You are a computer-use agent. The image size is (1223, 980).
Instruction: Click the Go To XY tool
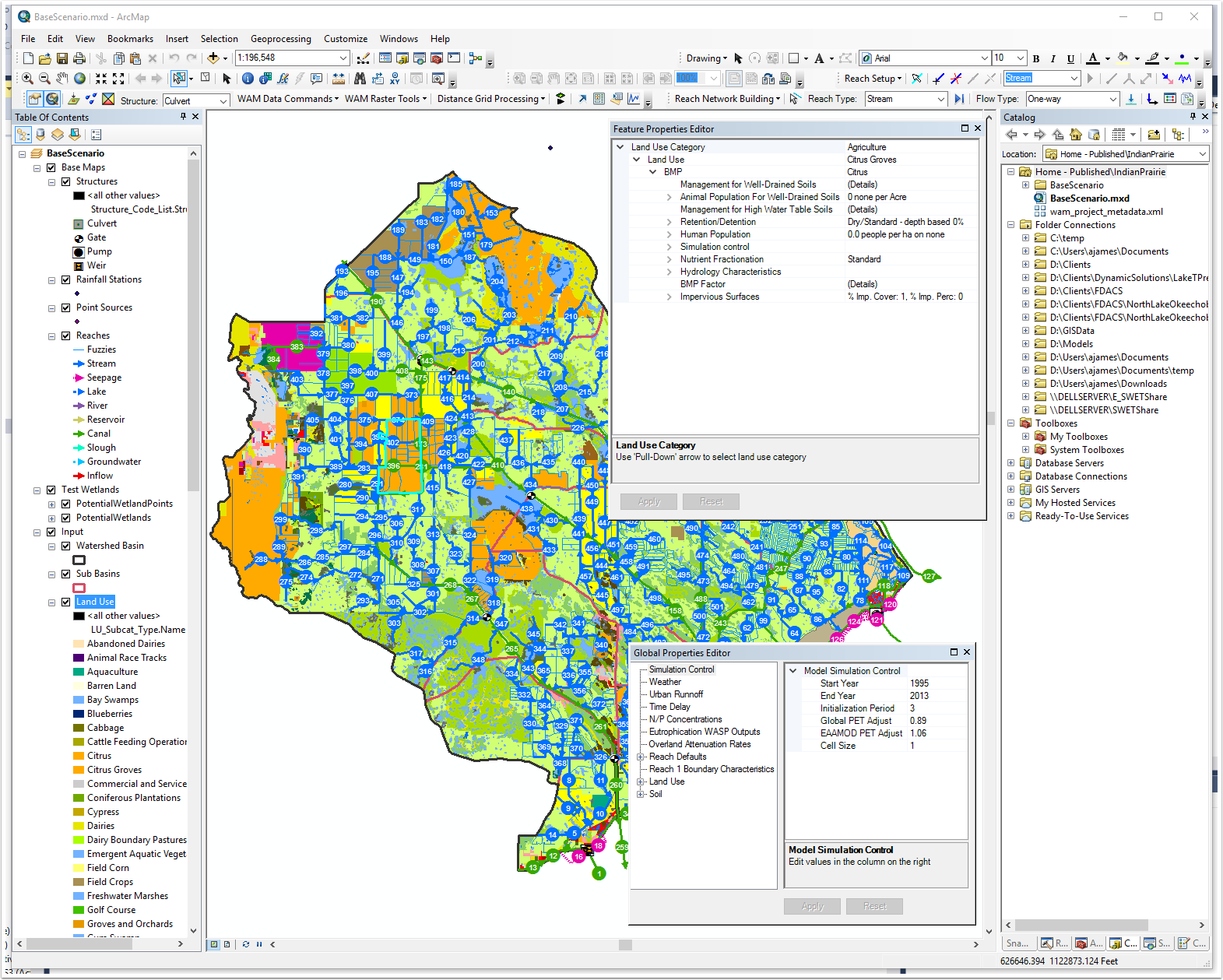pos(395,79)
